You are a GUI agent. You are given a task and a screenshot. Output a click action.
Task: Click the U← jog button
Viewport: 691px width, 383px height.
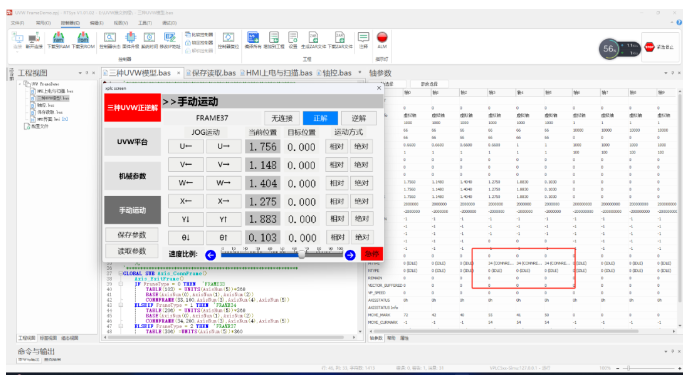point(186,146)
